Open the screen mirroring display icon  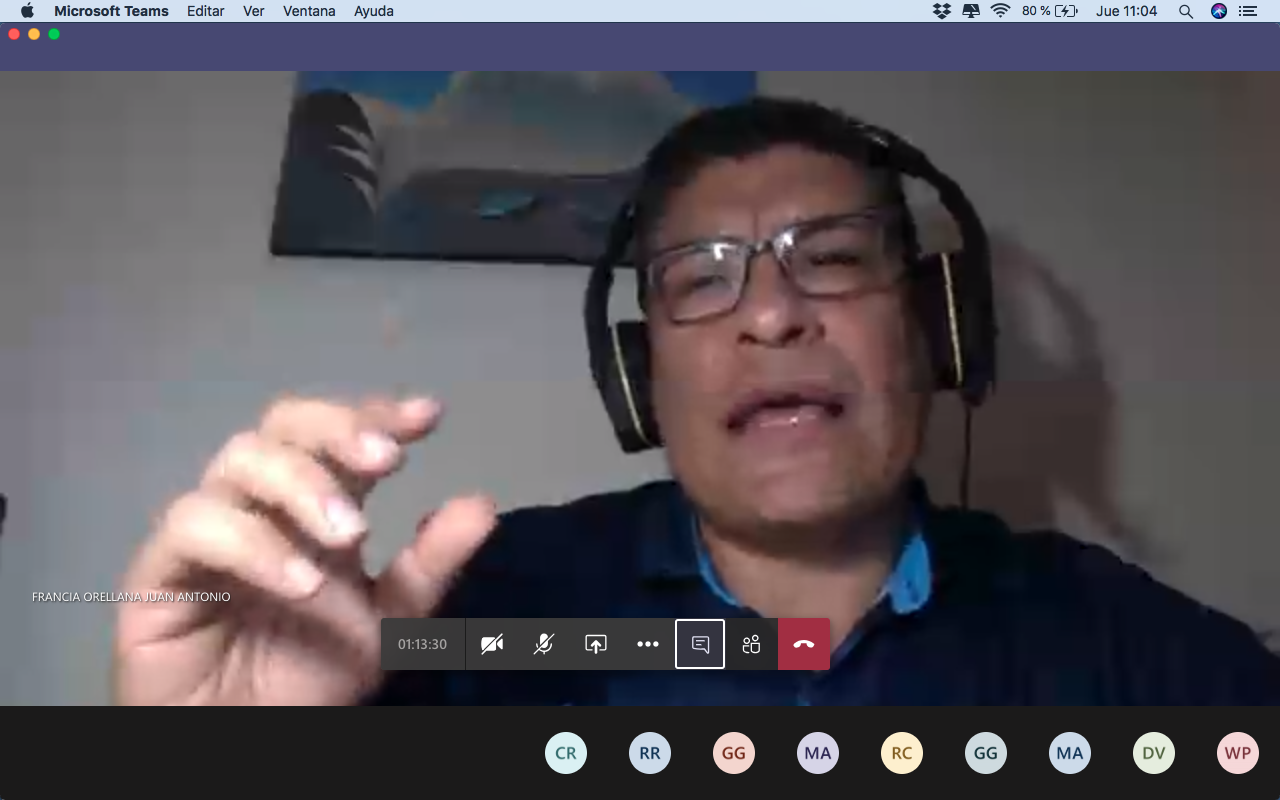971,11
